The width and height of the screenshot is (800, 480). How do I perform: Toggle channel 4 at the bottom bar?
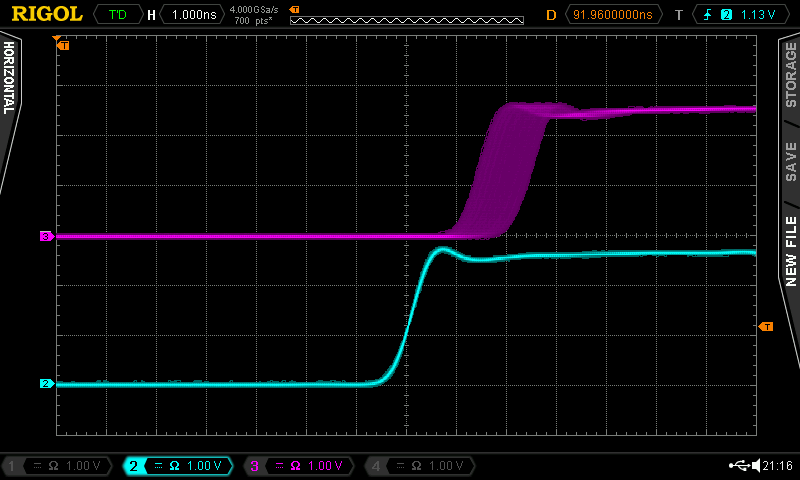point(417,466)
